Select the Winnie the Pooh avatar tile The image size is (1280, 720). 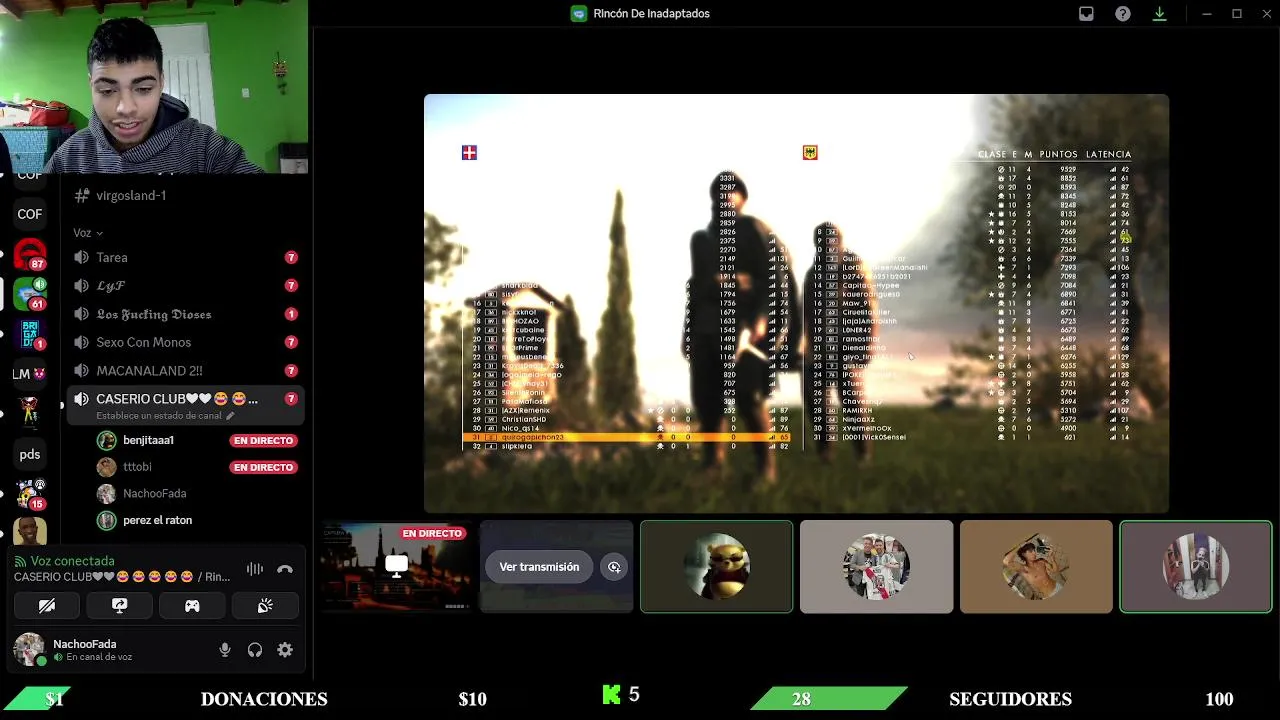716,566
